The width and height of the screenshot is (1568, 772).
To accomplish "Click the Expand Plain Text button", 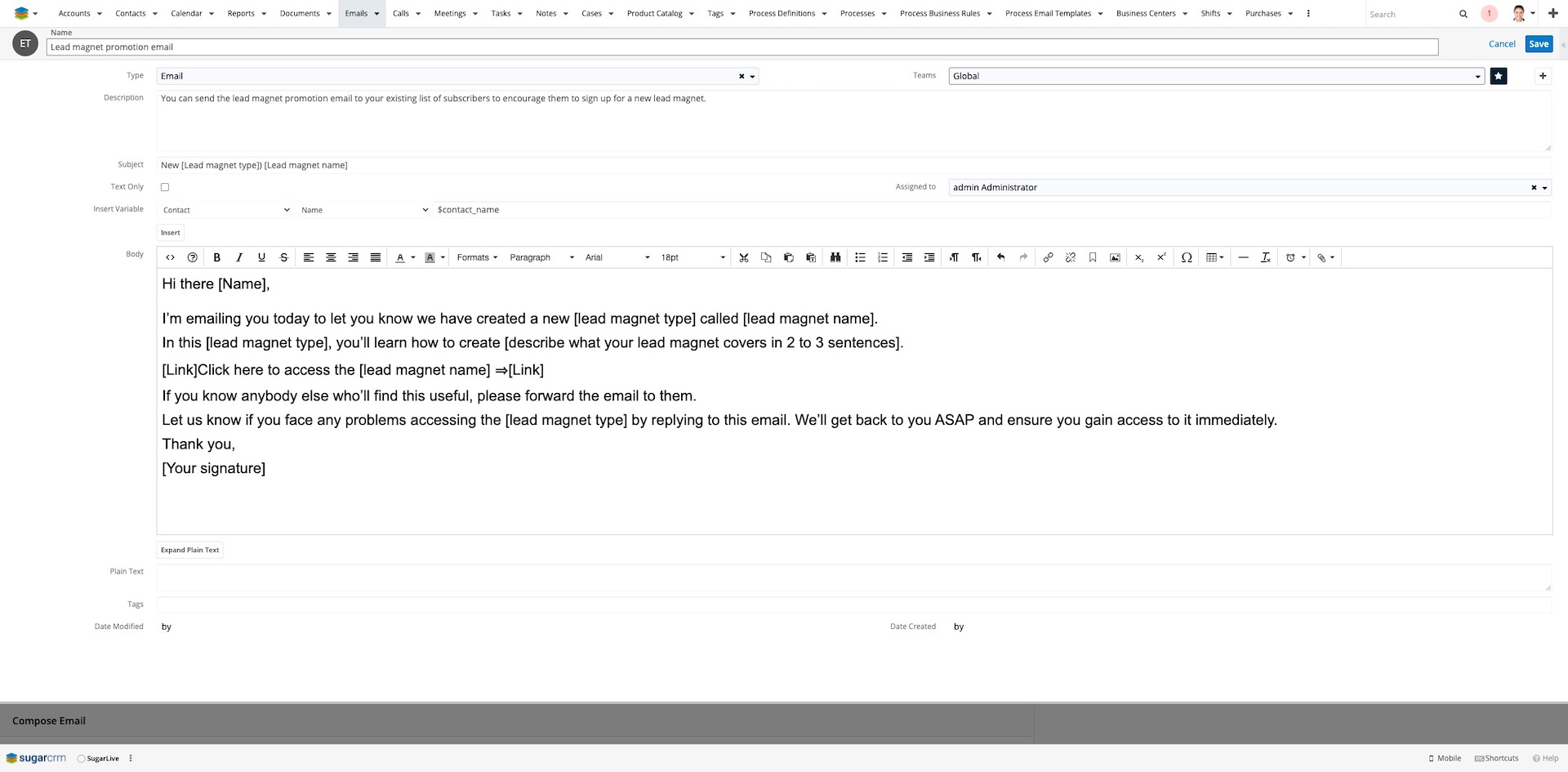I will point(189,550).
